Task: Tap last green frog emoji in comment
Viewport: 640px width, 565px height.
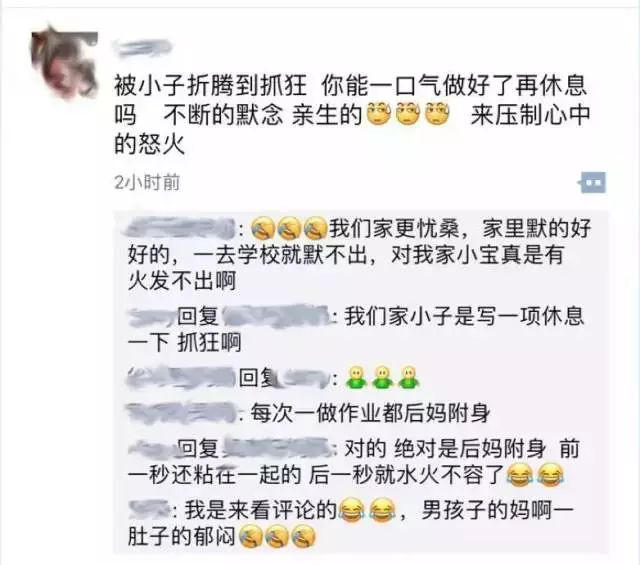Action: [x=409, y=378]
